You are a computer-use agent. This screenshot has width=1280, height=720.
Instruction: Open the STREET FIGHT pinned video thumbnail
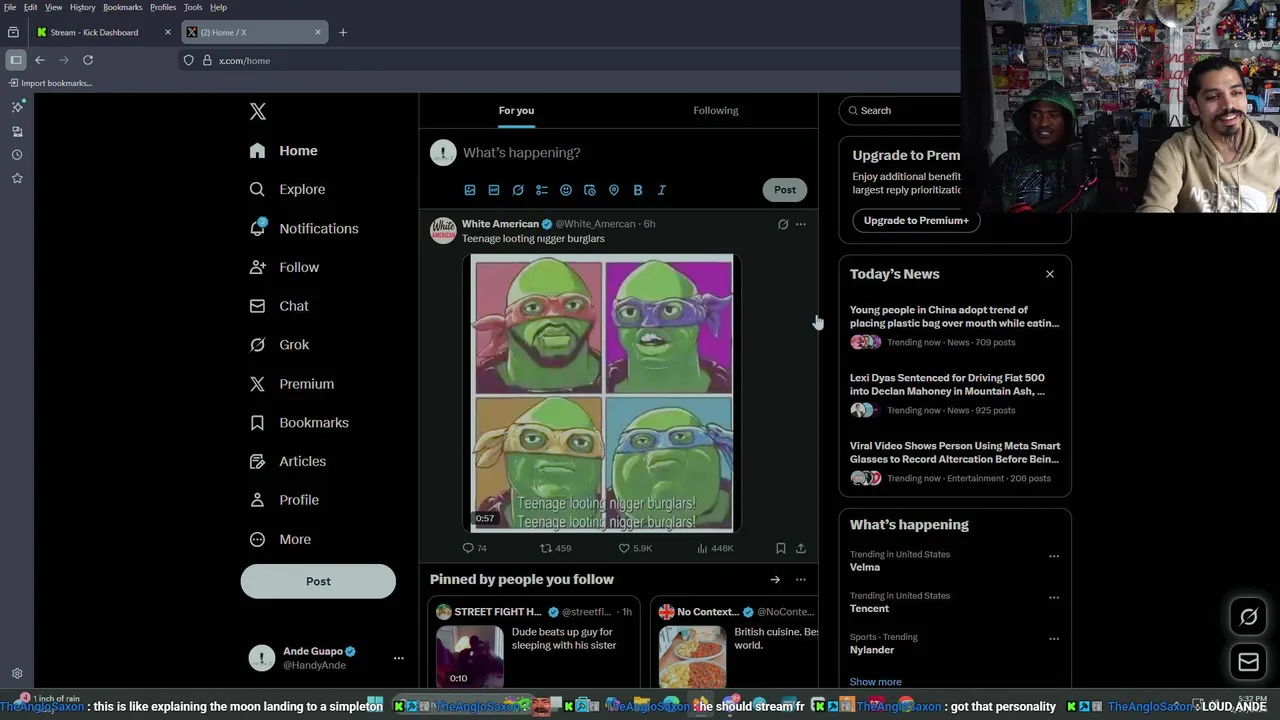[x=470, y=656]
